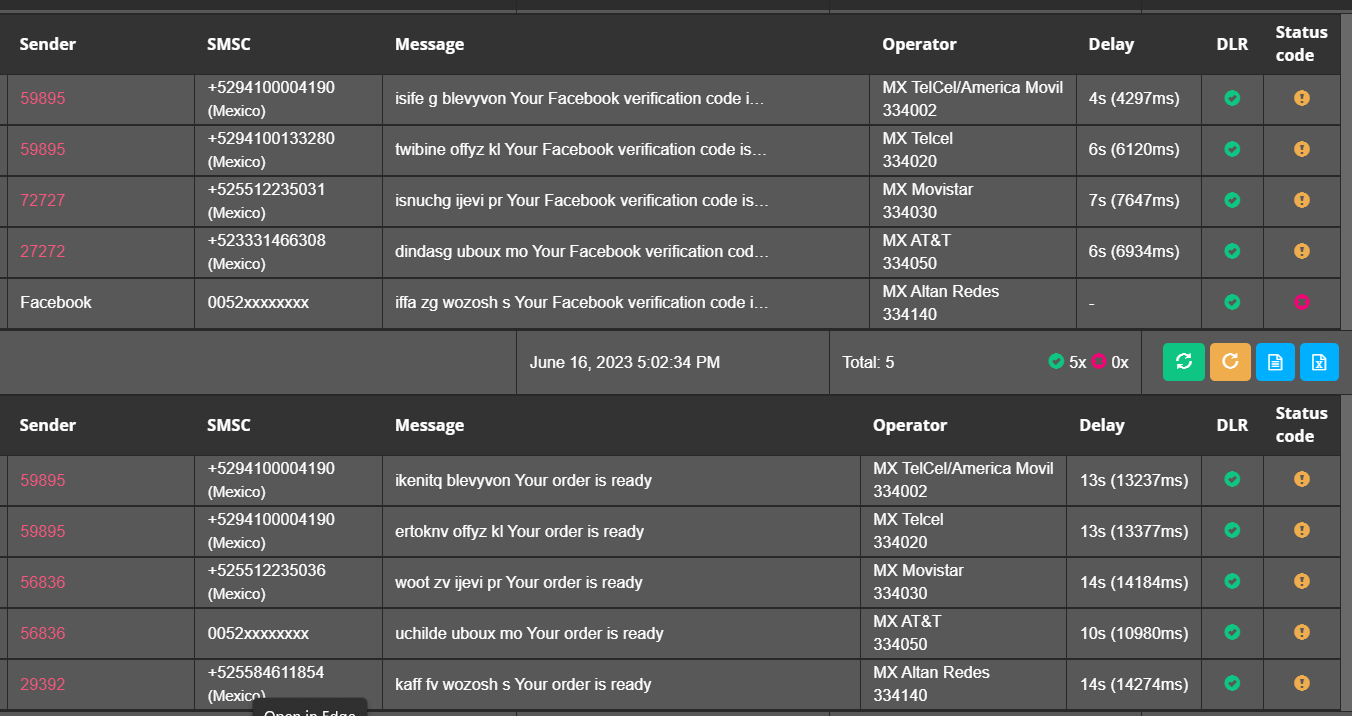The width and height of the screenshot is (1352, 716).
Task: Click orange status code icon for 4s delay row
Action: tap(1301, 98)
